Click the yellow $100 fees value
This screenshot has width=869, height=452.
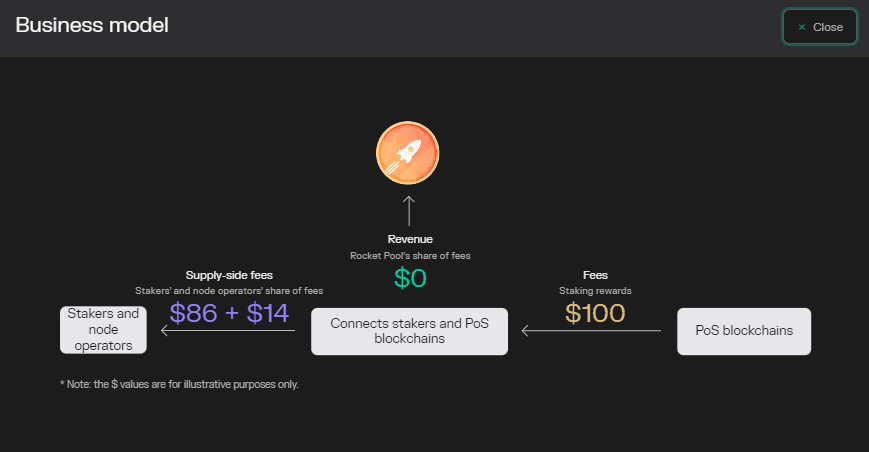595,313
